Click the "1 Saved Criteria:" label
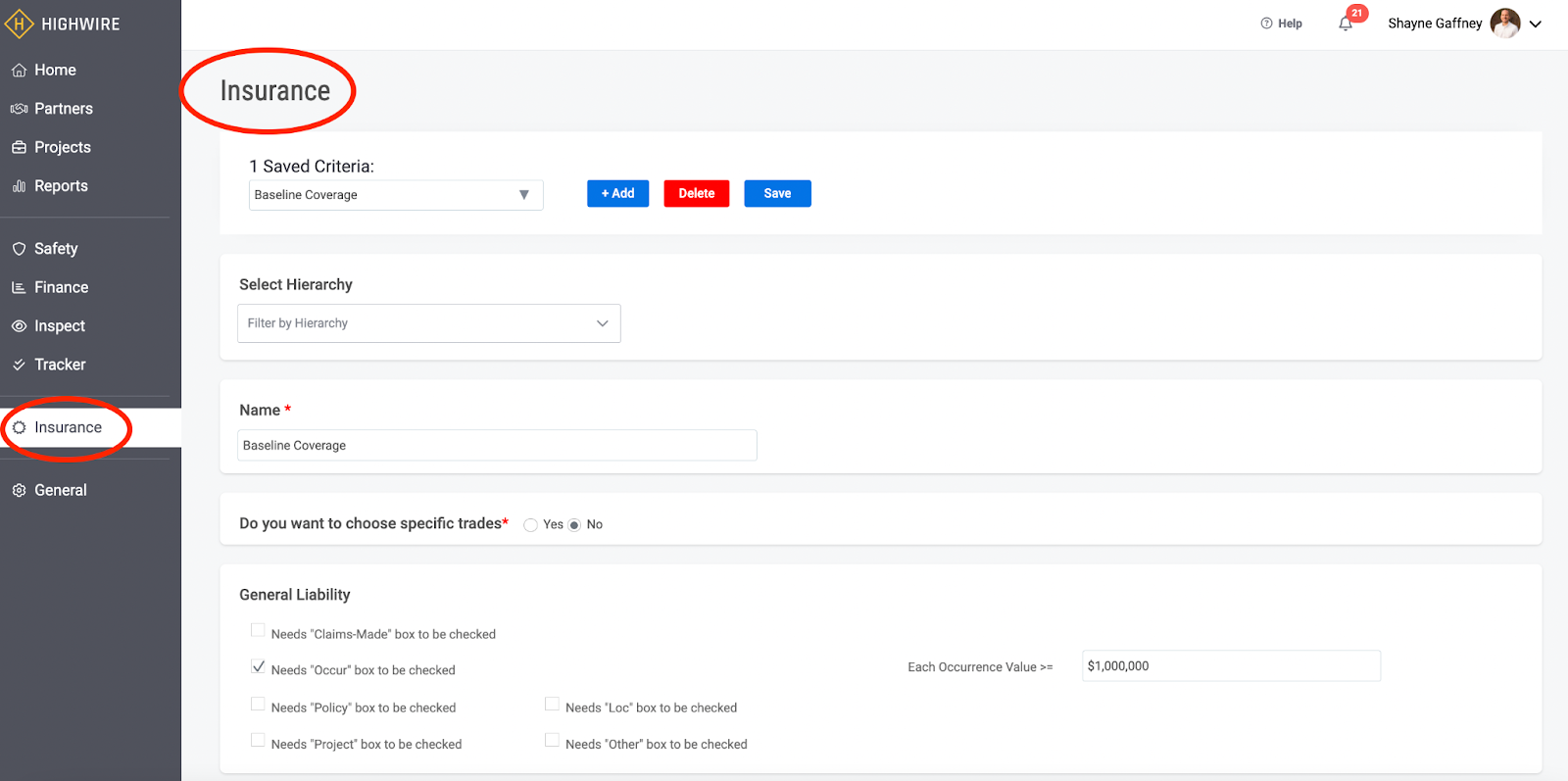The height and width of the screenshot is (781, 1568). coord(312,167)
